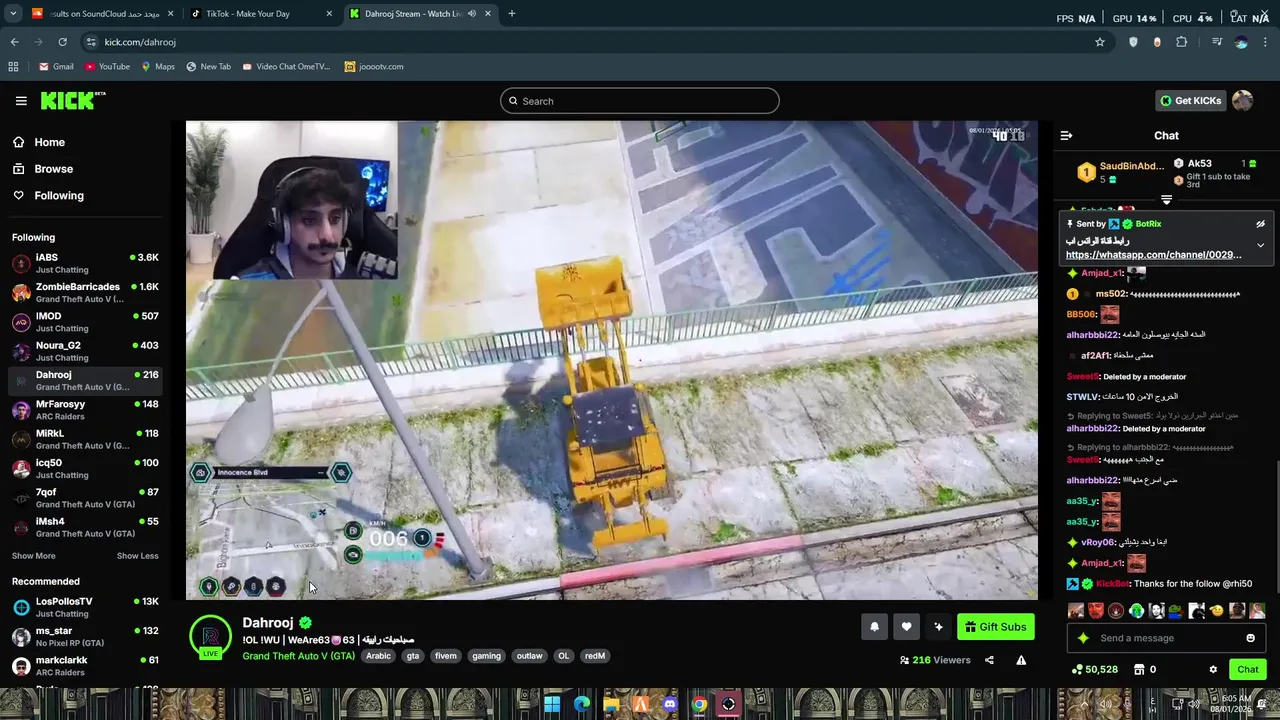Screen dimensions: 1280x720
Task: Click the green alien headphones emote
Action: pos(1136,610)
